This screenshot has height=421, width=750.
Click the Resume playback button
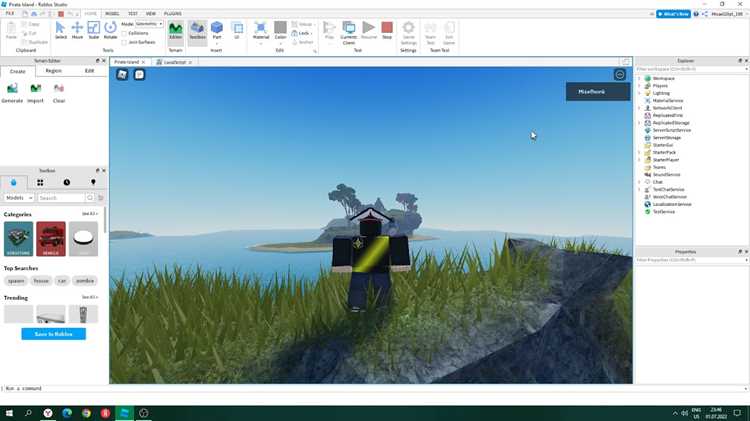coord(369,30)
